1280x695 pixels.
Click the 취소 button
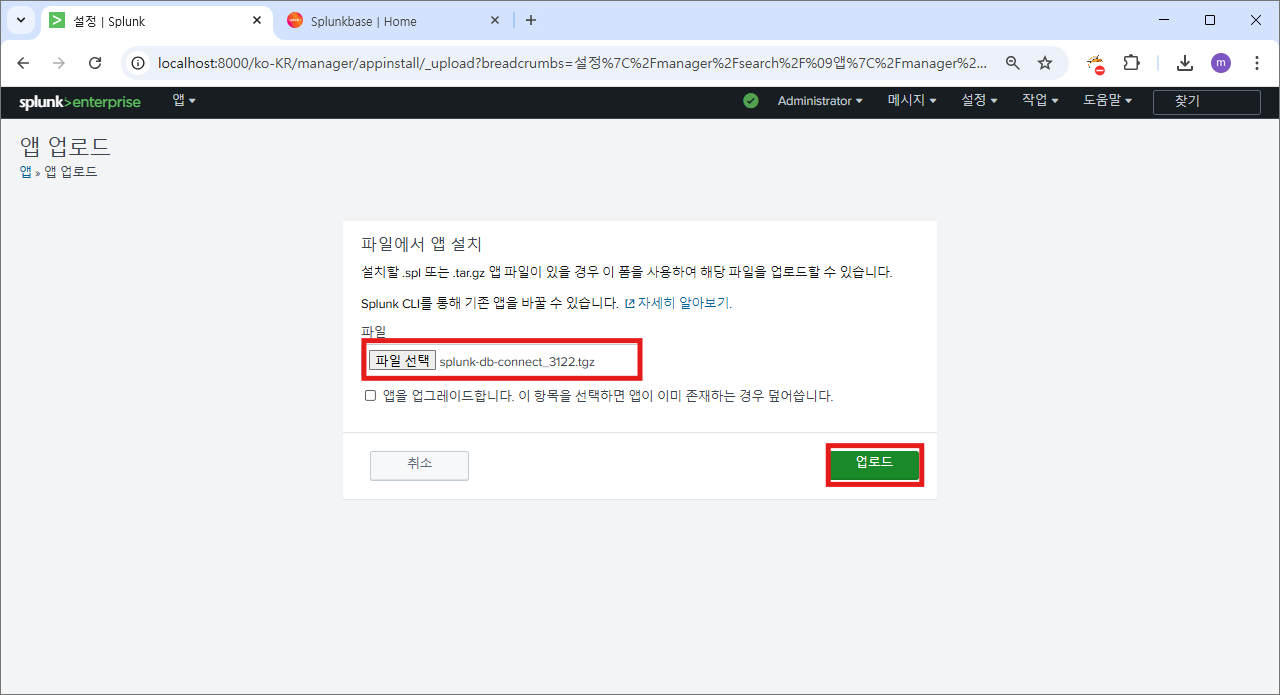[x=419, y=464]
